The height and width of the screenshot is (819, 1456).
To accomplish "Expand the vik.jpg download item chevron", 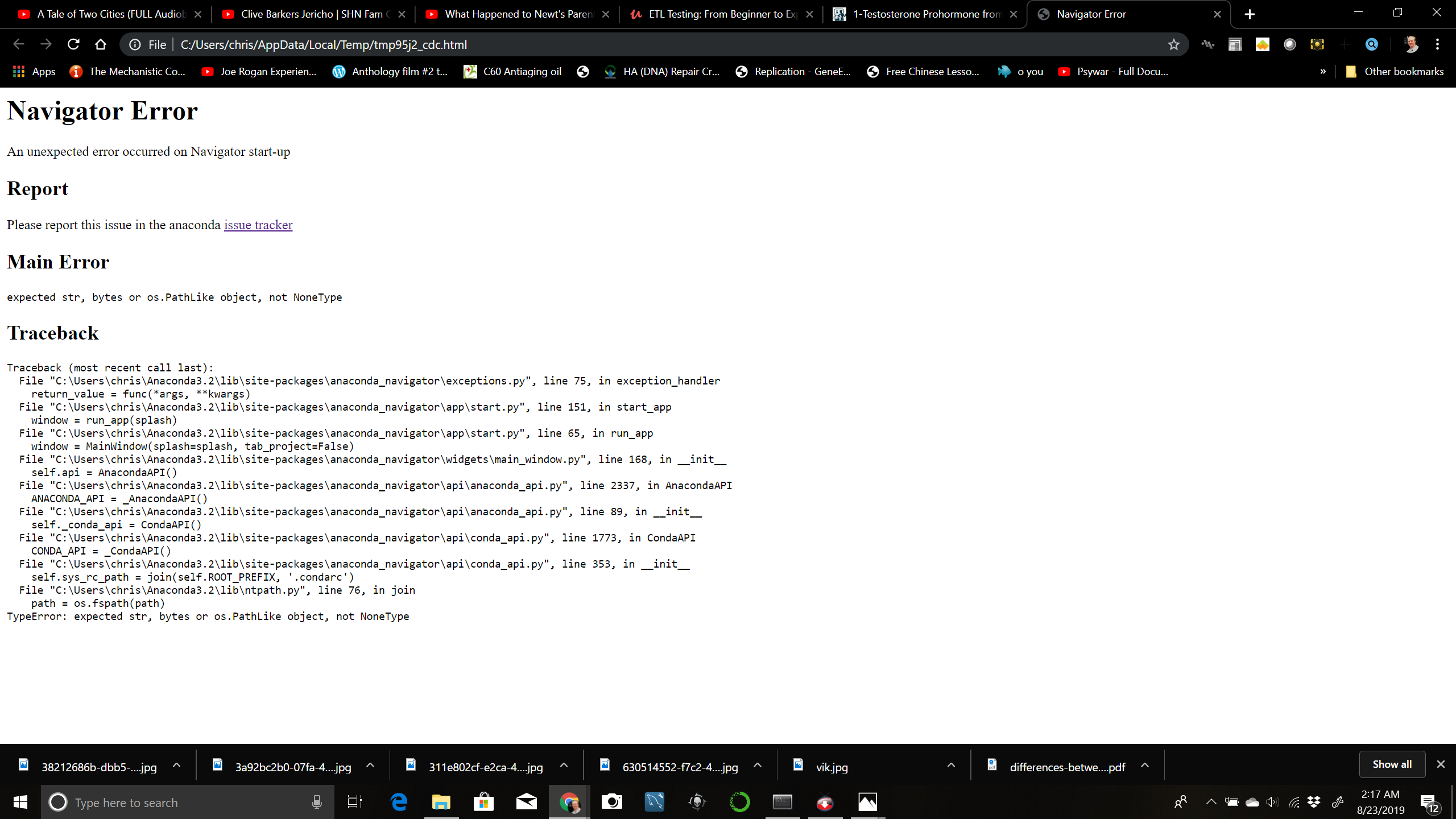I will tap(951, 766).
